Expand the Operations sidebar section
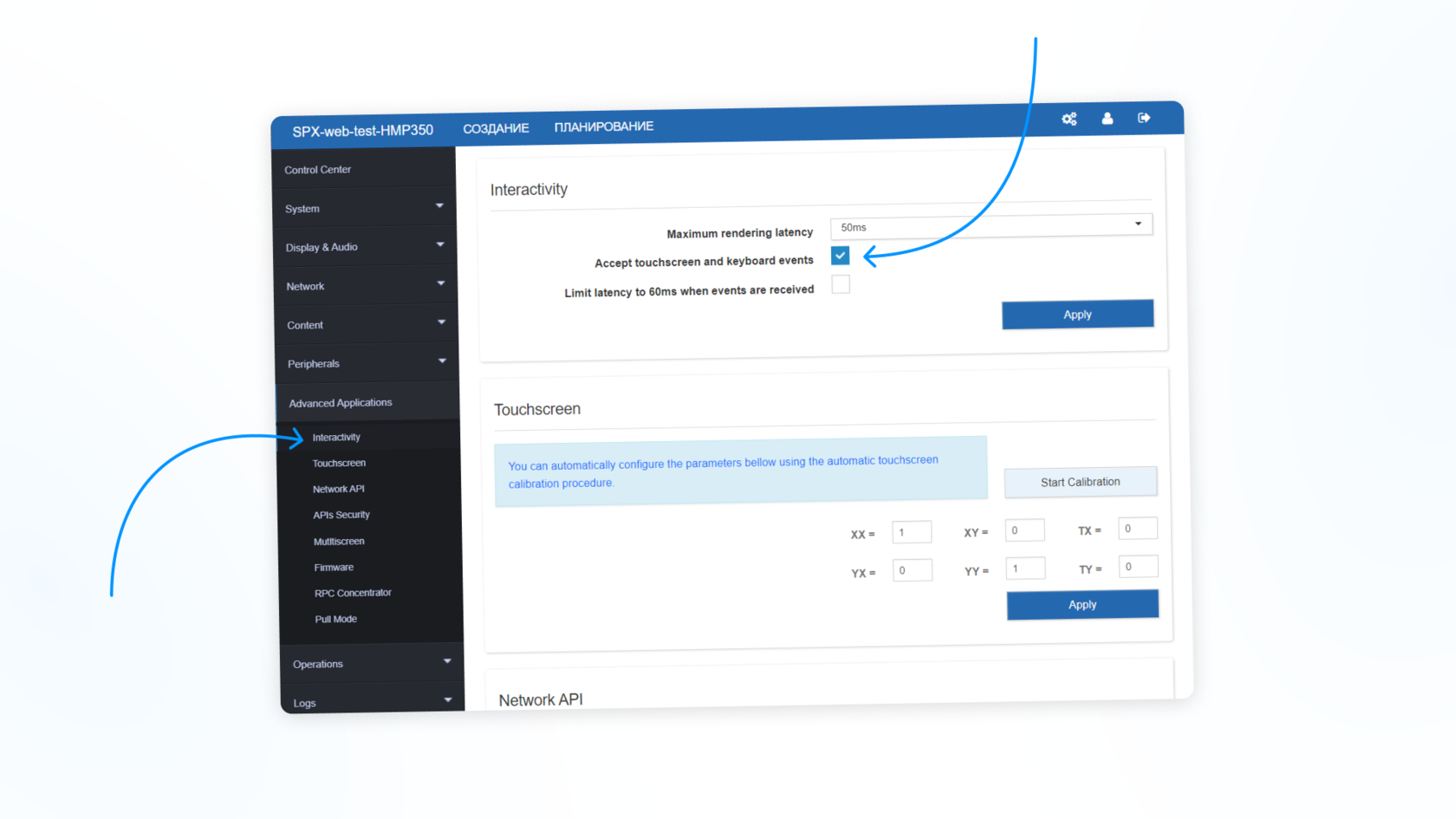 point(372,664)
